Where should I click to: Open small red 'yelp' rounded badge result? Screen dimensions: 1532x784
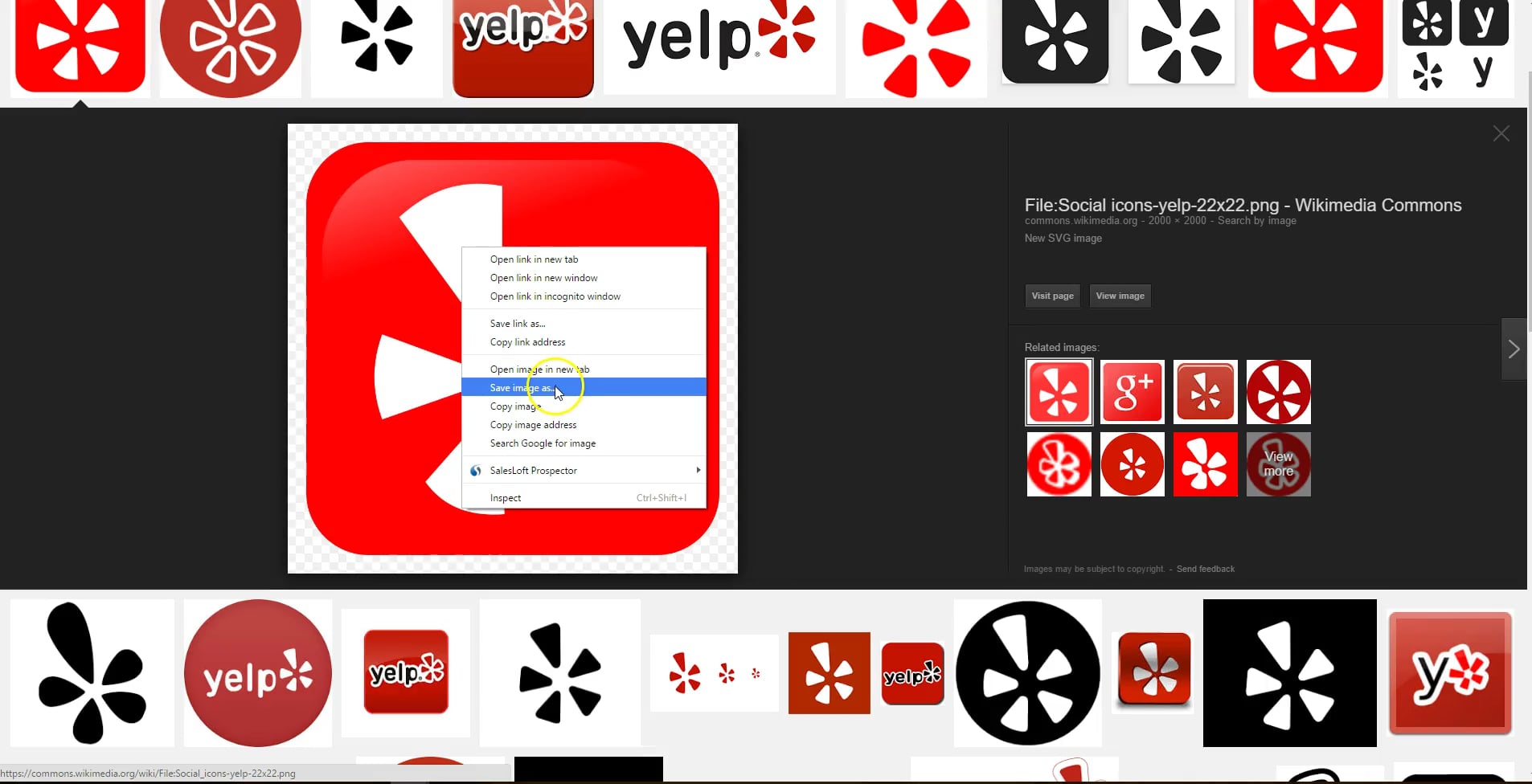click(x=912, y=674)
